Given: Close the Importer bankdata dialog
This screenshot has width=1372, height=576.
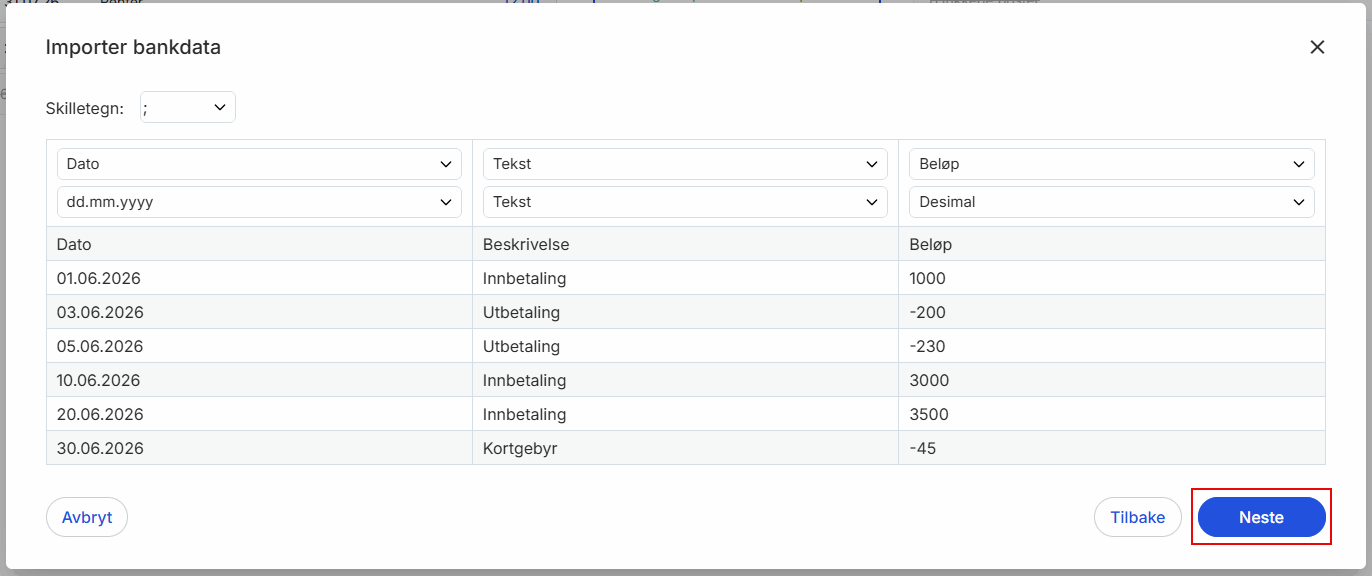Looking at the screenshot, I should coord(1317,47).
